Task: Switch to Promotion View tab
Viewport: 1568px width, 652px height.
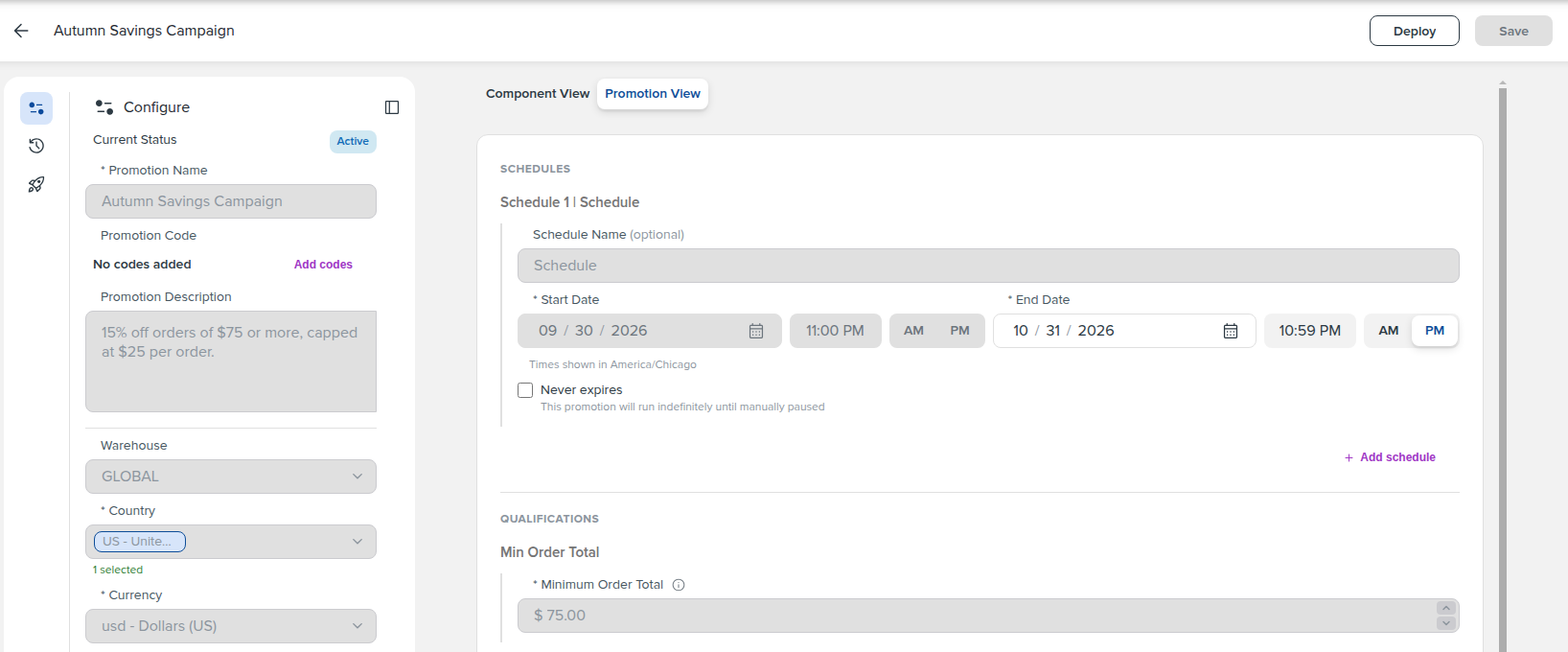Action: click(x=653, y=94)
